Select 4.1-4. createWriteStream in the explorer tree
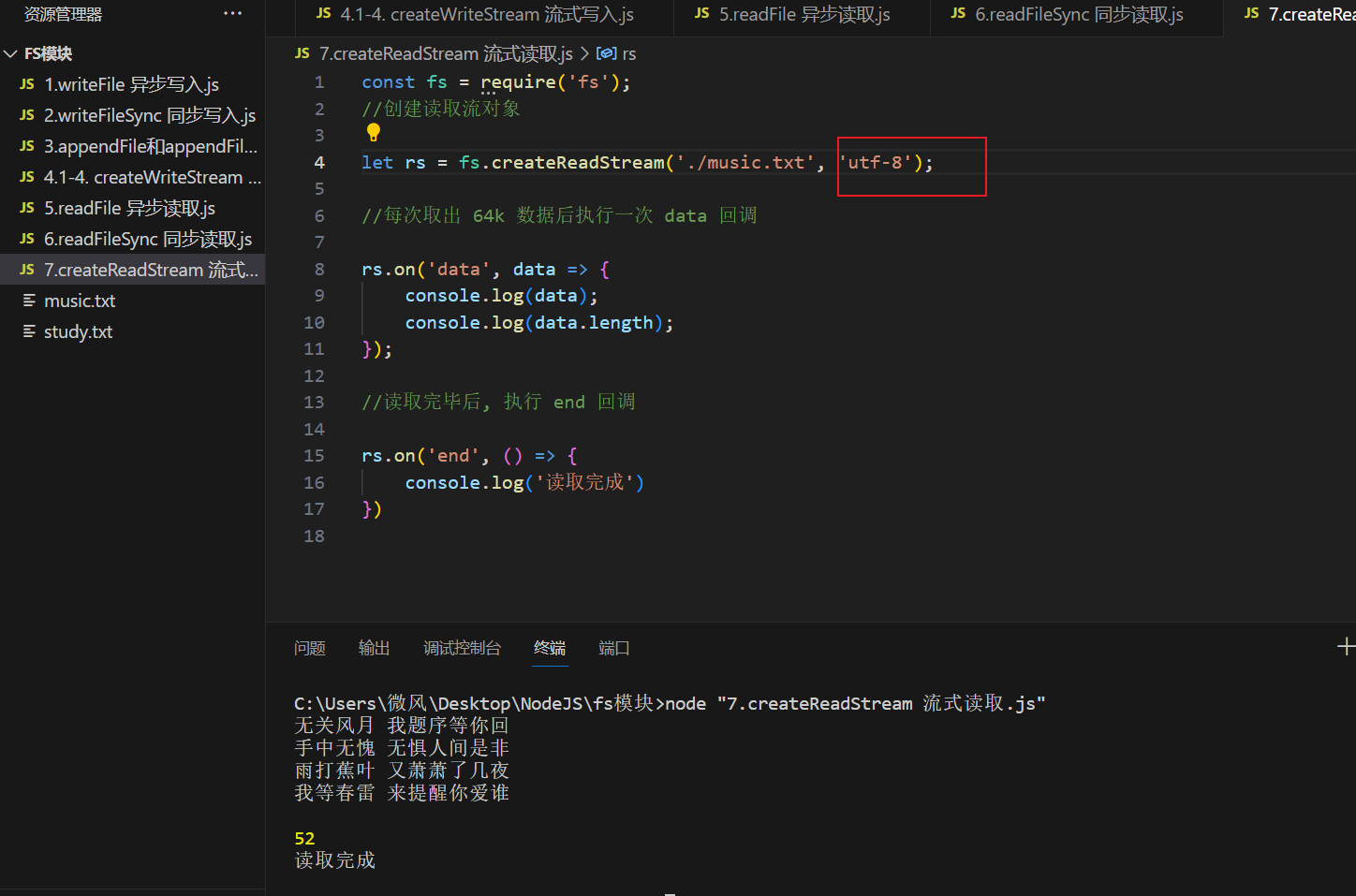This screenshot has height=896, width=1356. pyautogui.click(x=132, y=178)
